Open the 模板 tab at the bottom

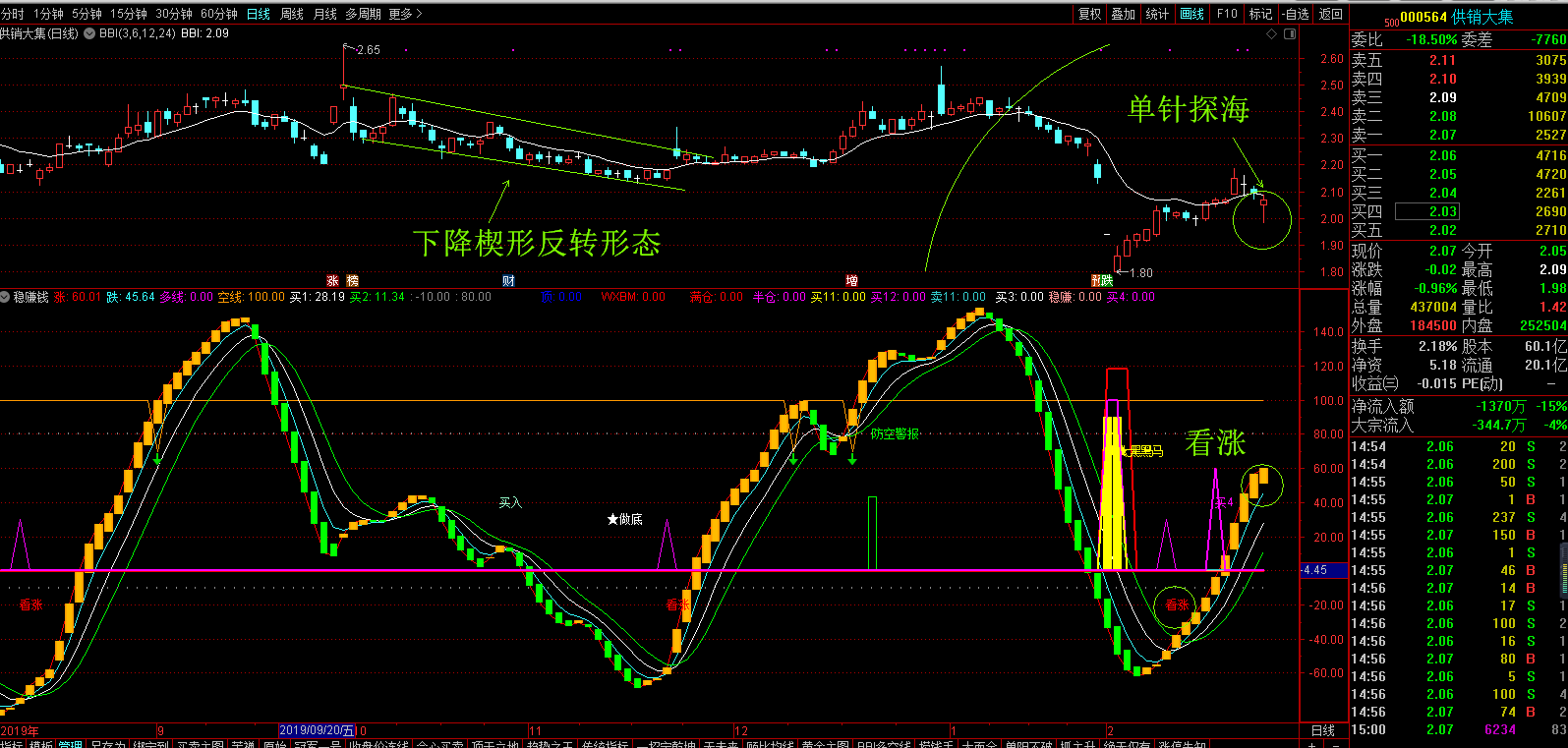click(x=41, y=744)
